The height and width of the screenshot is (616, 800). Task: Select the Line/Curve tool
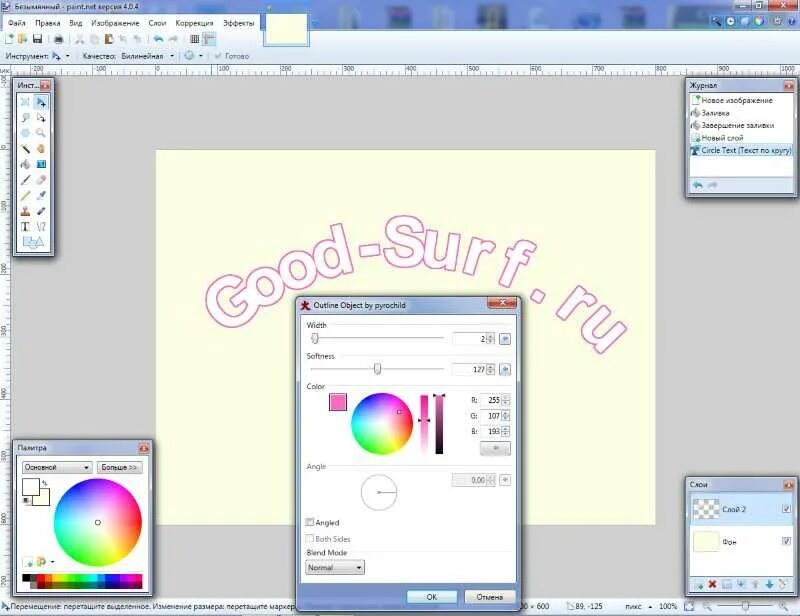[41, 227]
